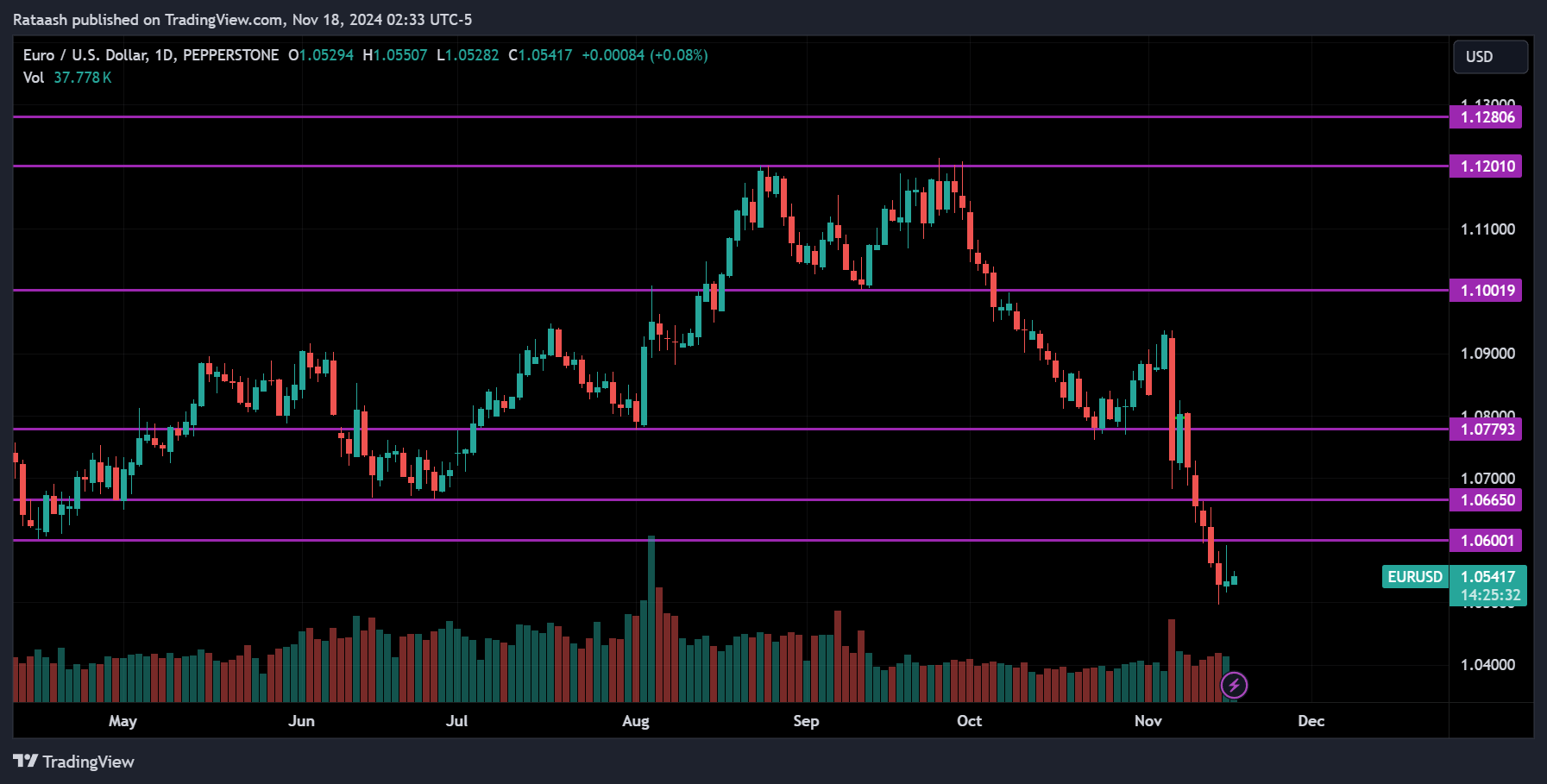Viewport: 1547px width, 784px height.
Task: Click the 1.06650 price level label
Action: [1486, 500]
